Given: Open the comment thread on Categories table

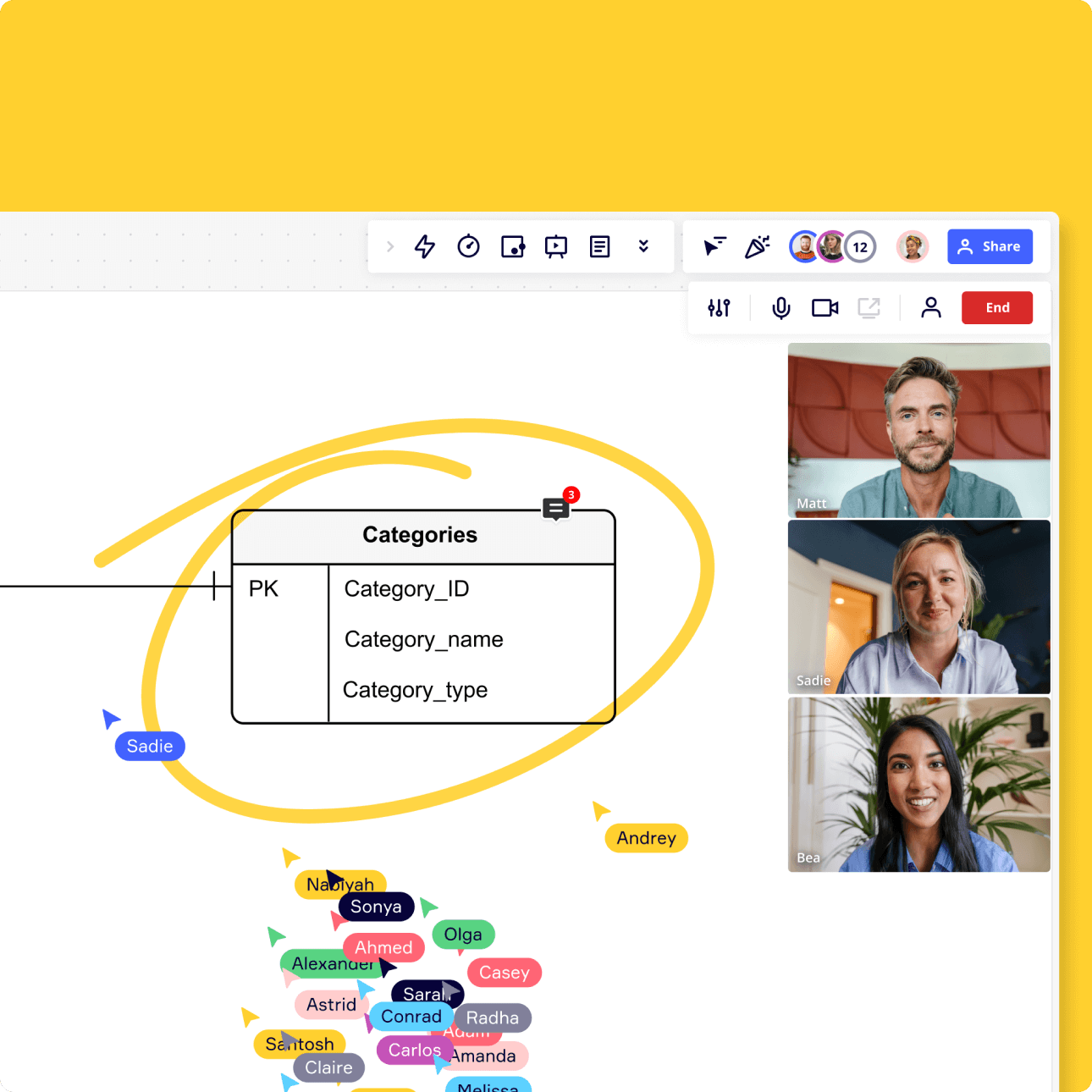Looking at the screenshot, I should click(x=555, y=509).
